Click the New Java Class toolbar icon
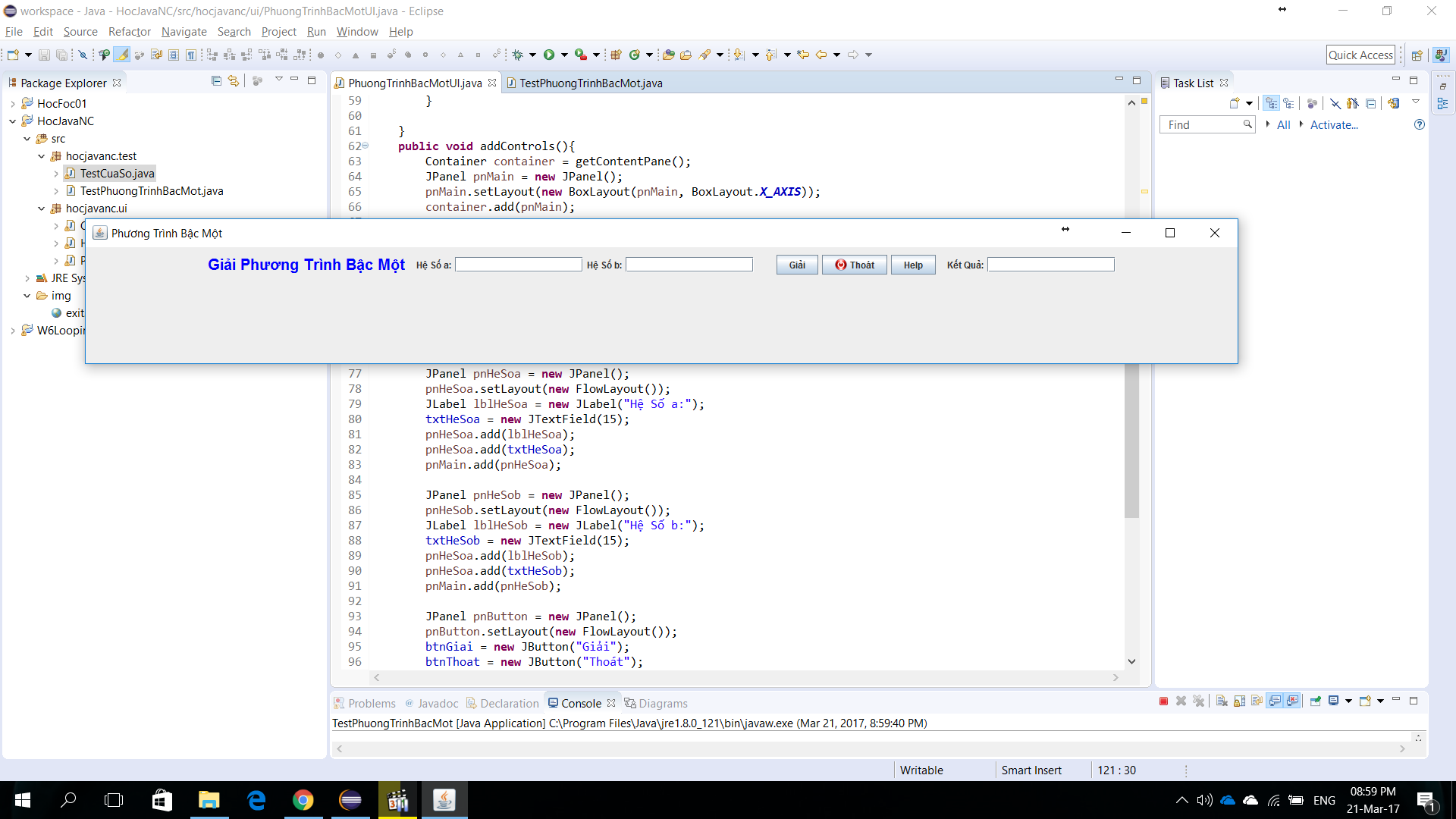 point(635,55)
